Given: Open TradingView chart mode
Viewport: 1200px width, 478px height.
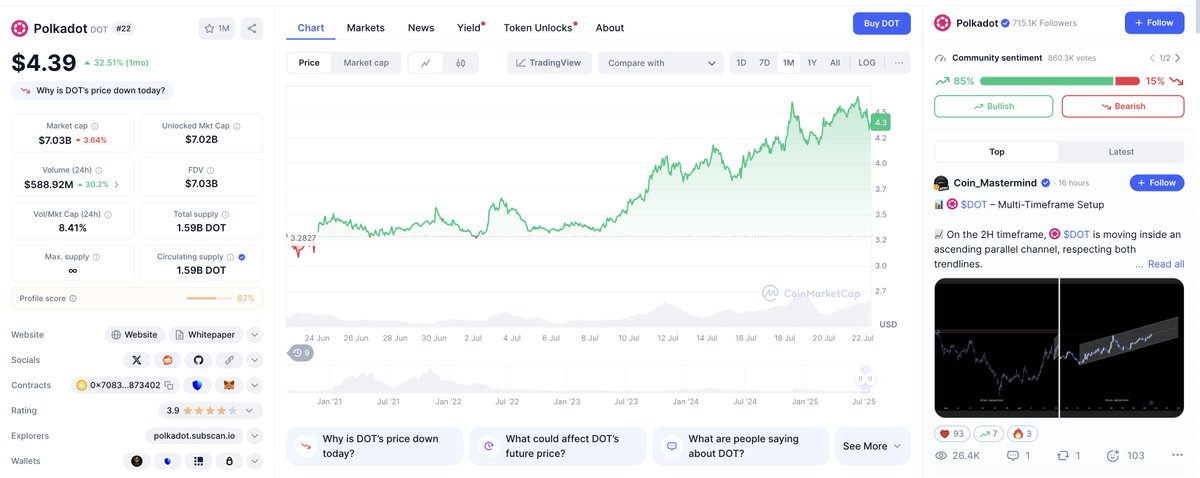Looking at the screenshot, I should click(x=548, y=62).
